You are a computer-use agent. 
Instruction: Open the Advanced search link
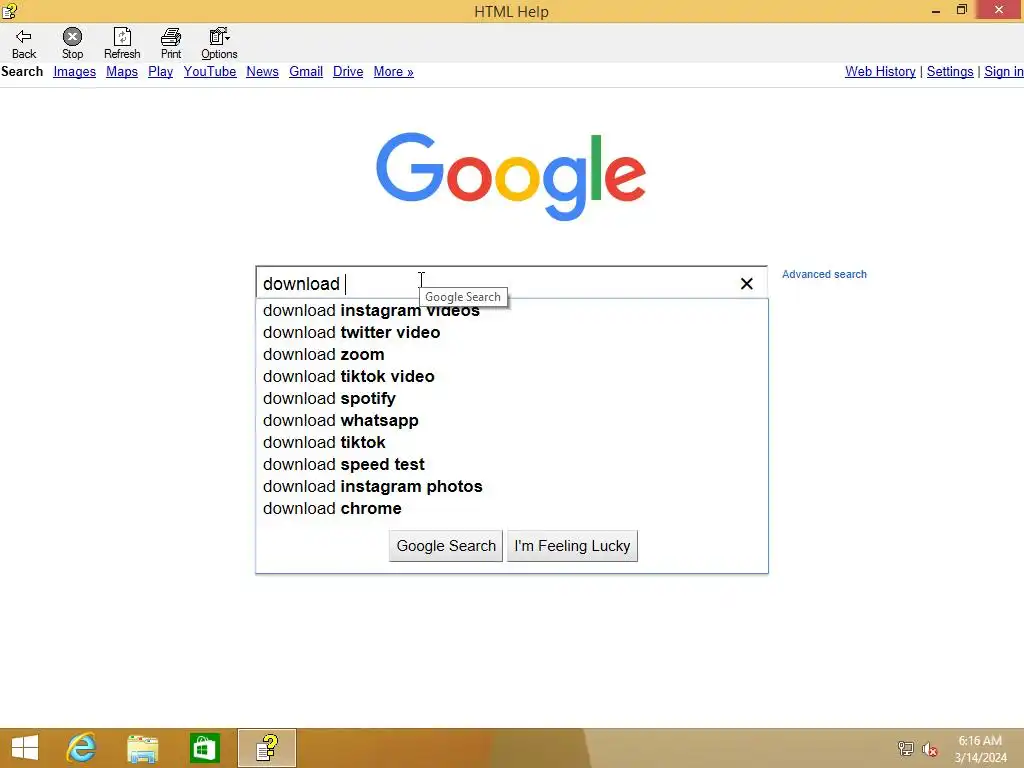824,274
